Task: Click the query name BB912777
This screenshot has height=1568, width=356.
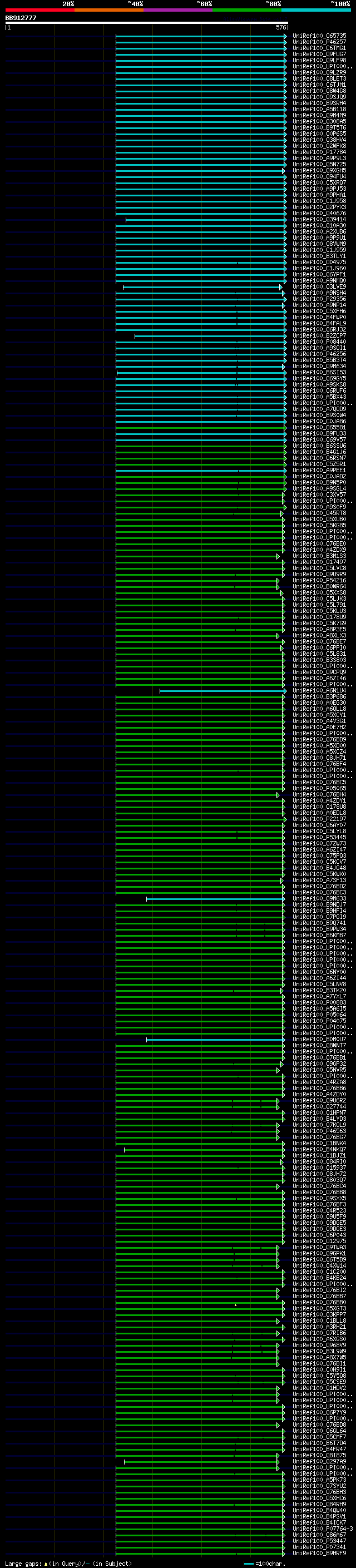Action: click(21, 18)
